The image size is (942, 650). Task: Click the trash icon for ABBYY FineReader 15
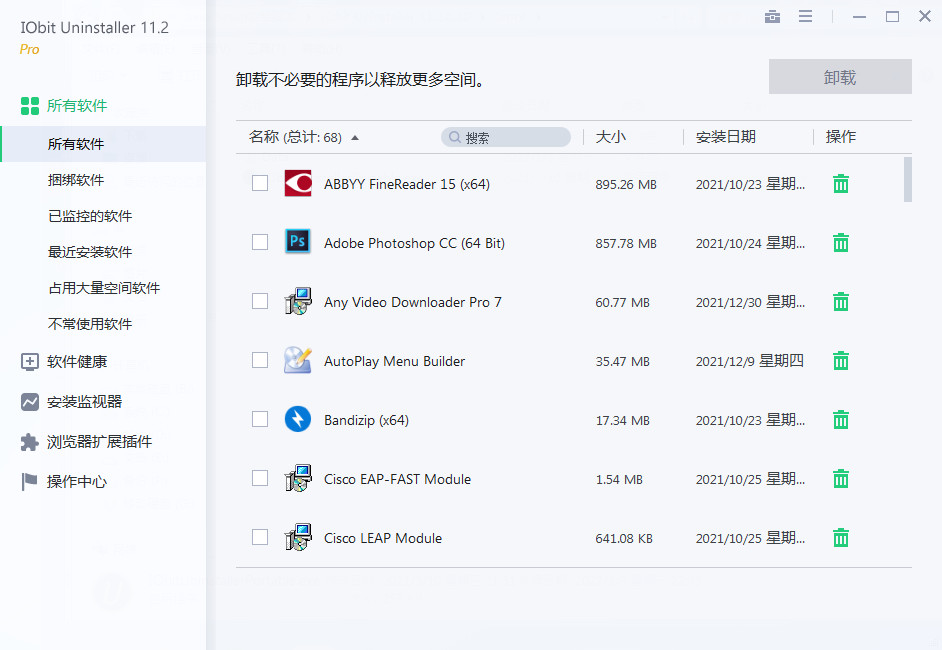pyautogui.click(x=840, y=184)
